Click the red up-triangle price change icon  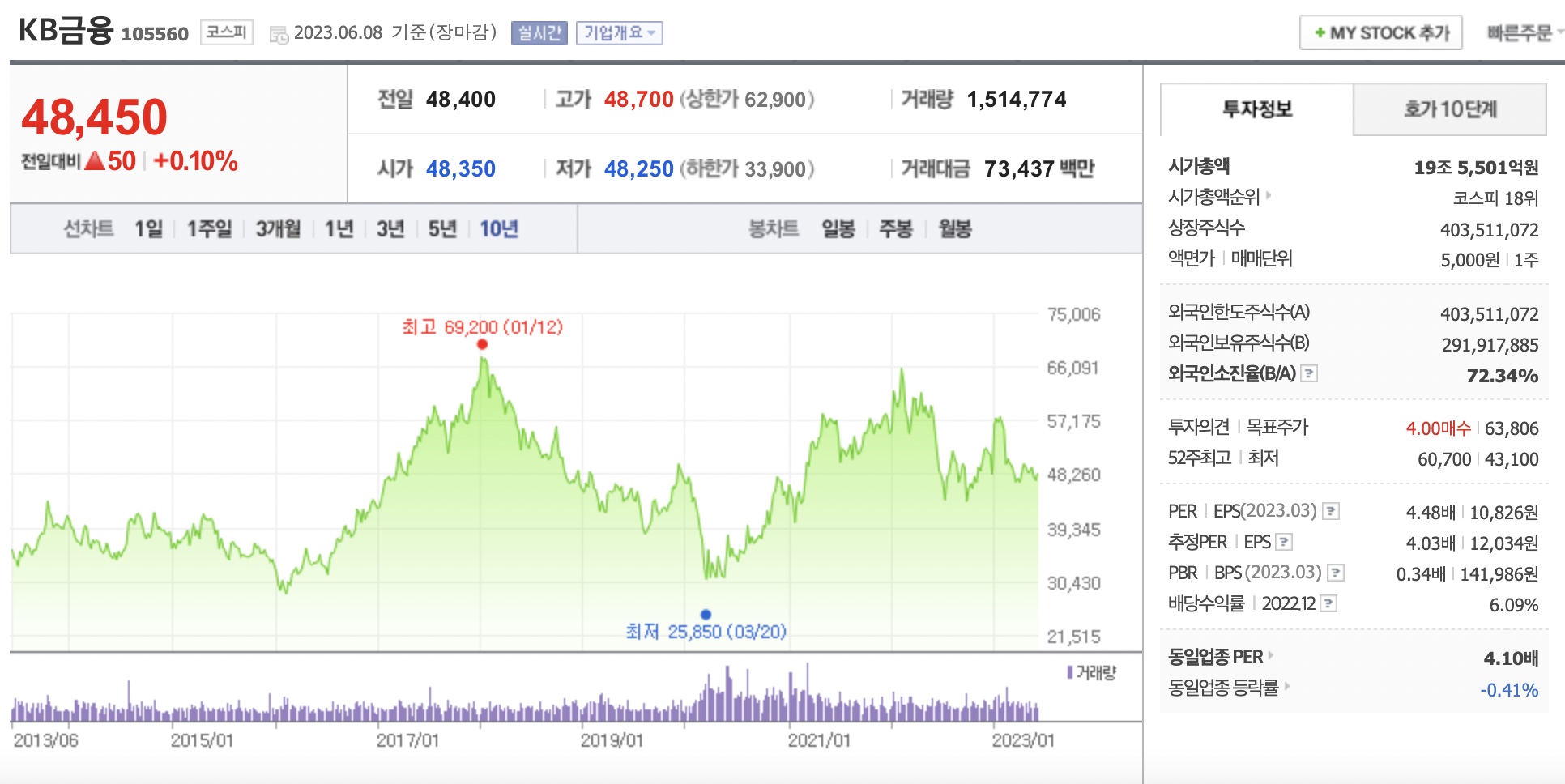[94, 160]
